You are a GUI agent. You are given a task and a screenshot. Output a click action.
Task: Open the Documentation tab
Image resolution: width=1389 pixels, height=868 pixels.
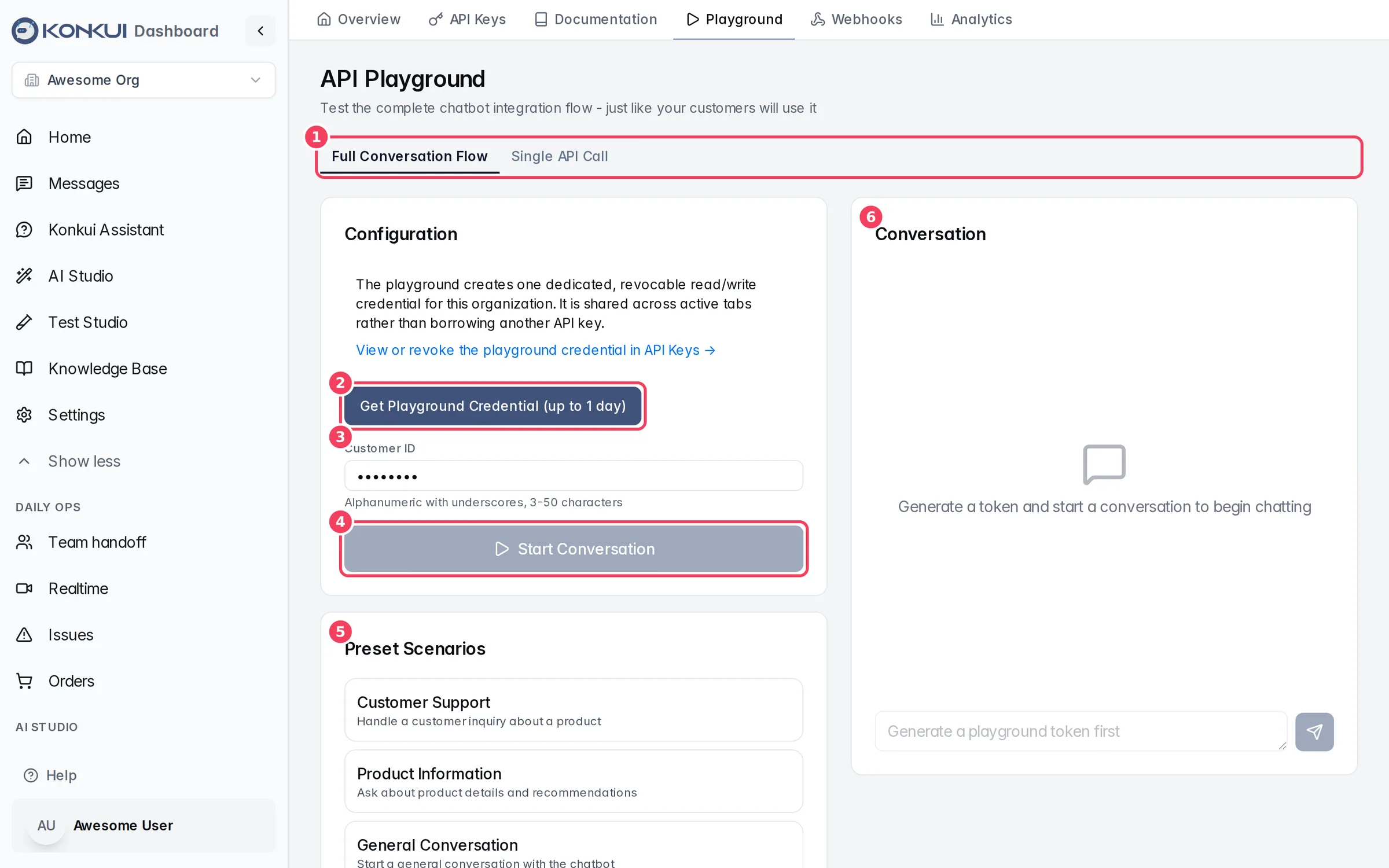click(x=596, y=19)
